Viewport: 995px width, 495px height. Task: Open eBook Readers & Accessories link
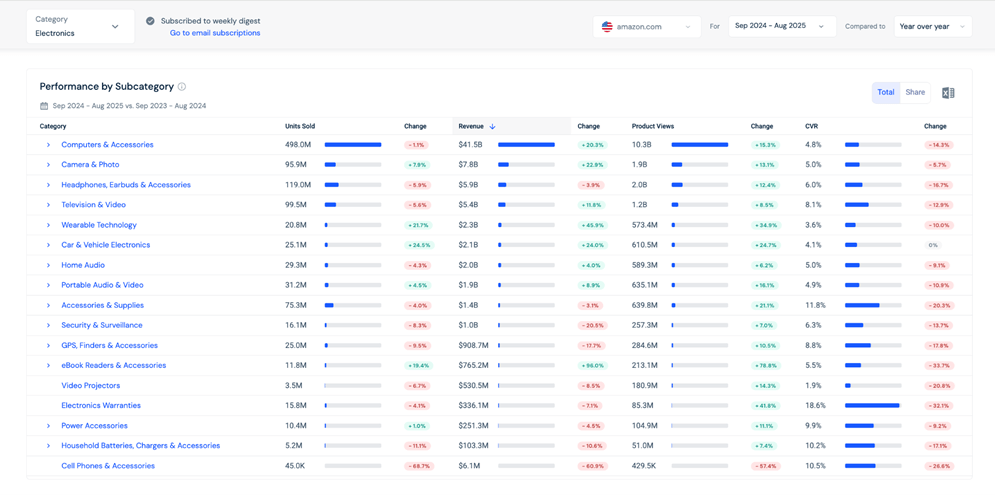tap(114, 366)
